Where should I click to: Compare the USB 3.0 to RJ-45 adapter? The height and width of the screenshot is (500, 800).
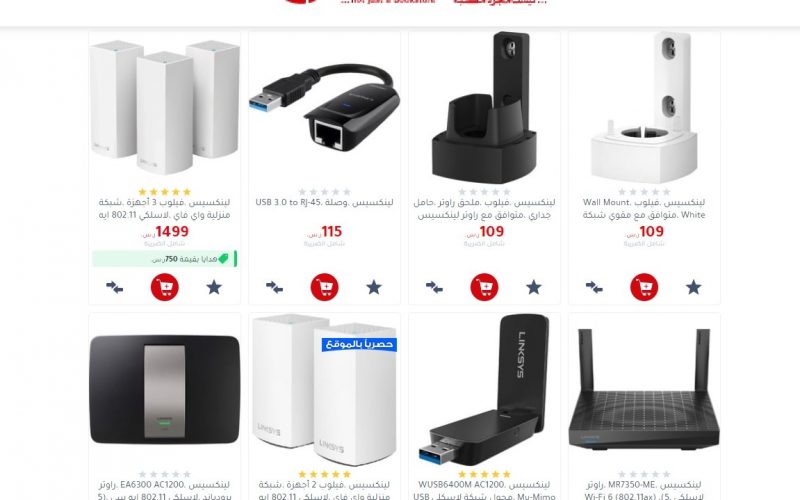pos(274,287)
